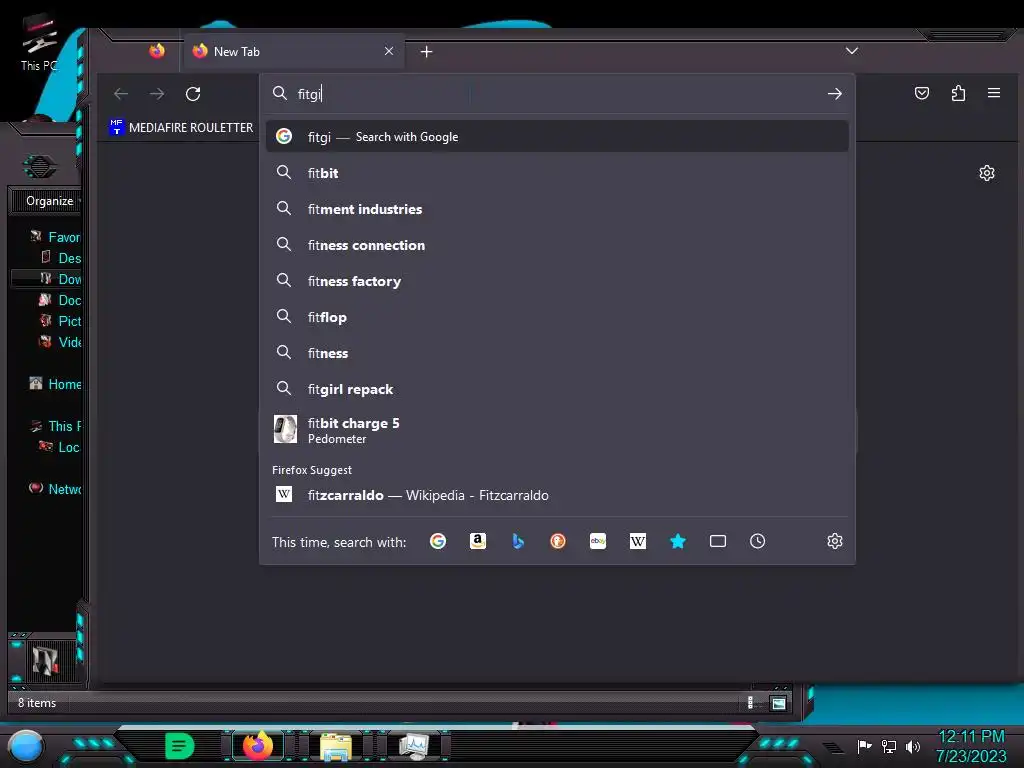
Task: Click the pinned Firefox tab icon
Action: (157, 51)
